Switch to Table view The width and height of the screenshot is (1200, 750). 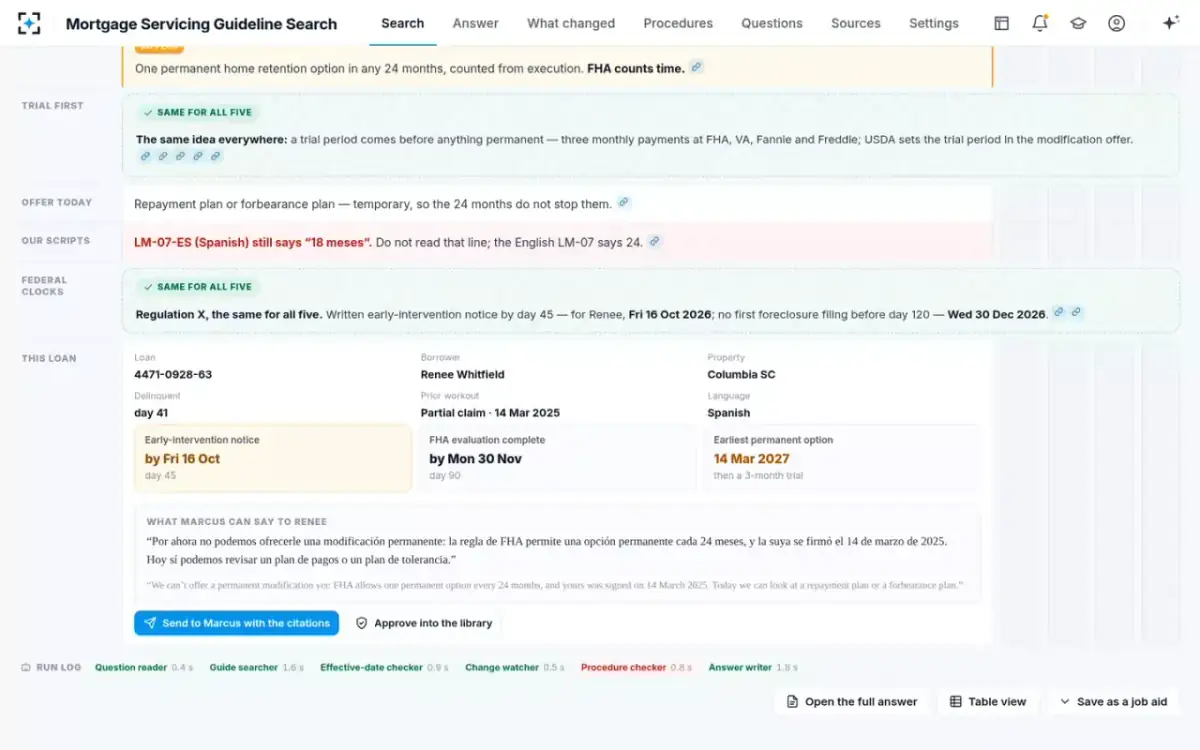pyautogui.click(x=988, y=702)
